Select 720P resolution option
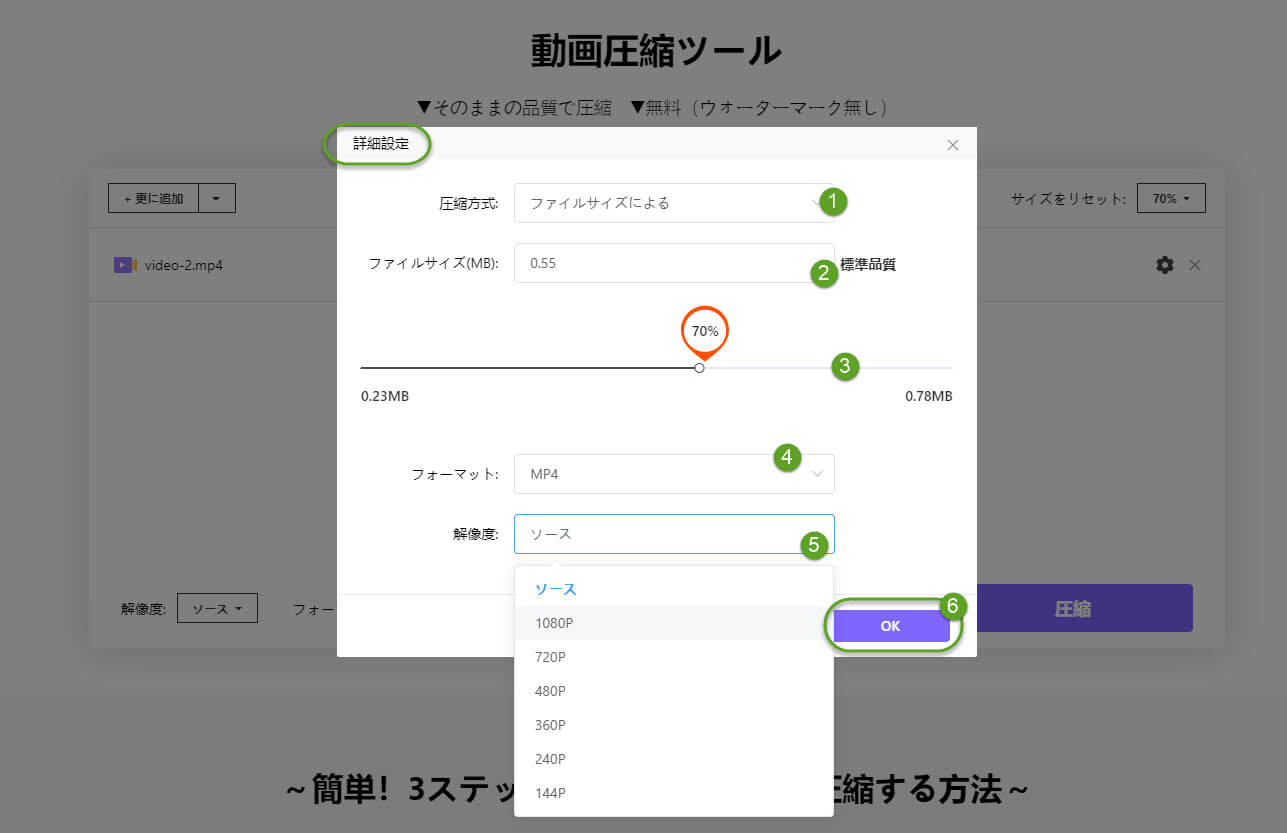This screenshot has height=833, width=1287. [x=551, y=657]
